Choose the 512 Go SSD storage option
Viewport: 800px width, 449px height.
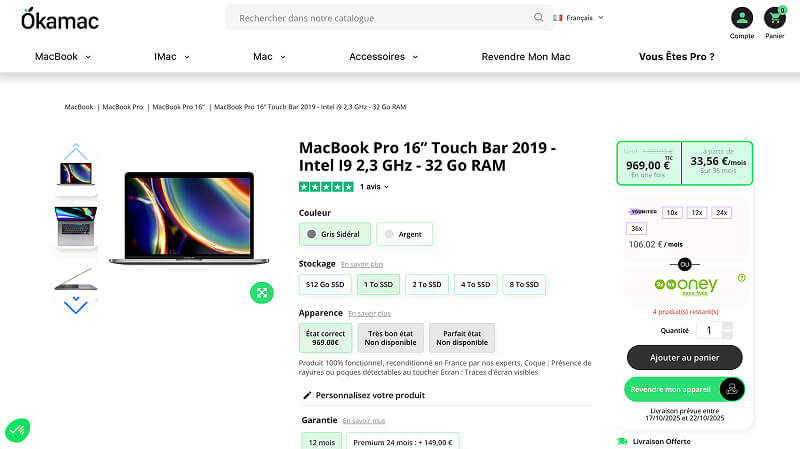tap(324, 285)
